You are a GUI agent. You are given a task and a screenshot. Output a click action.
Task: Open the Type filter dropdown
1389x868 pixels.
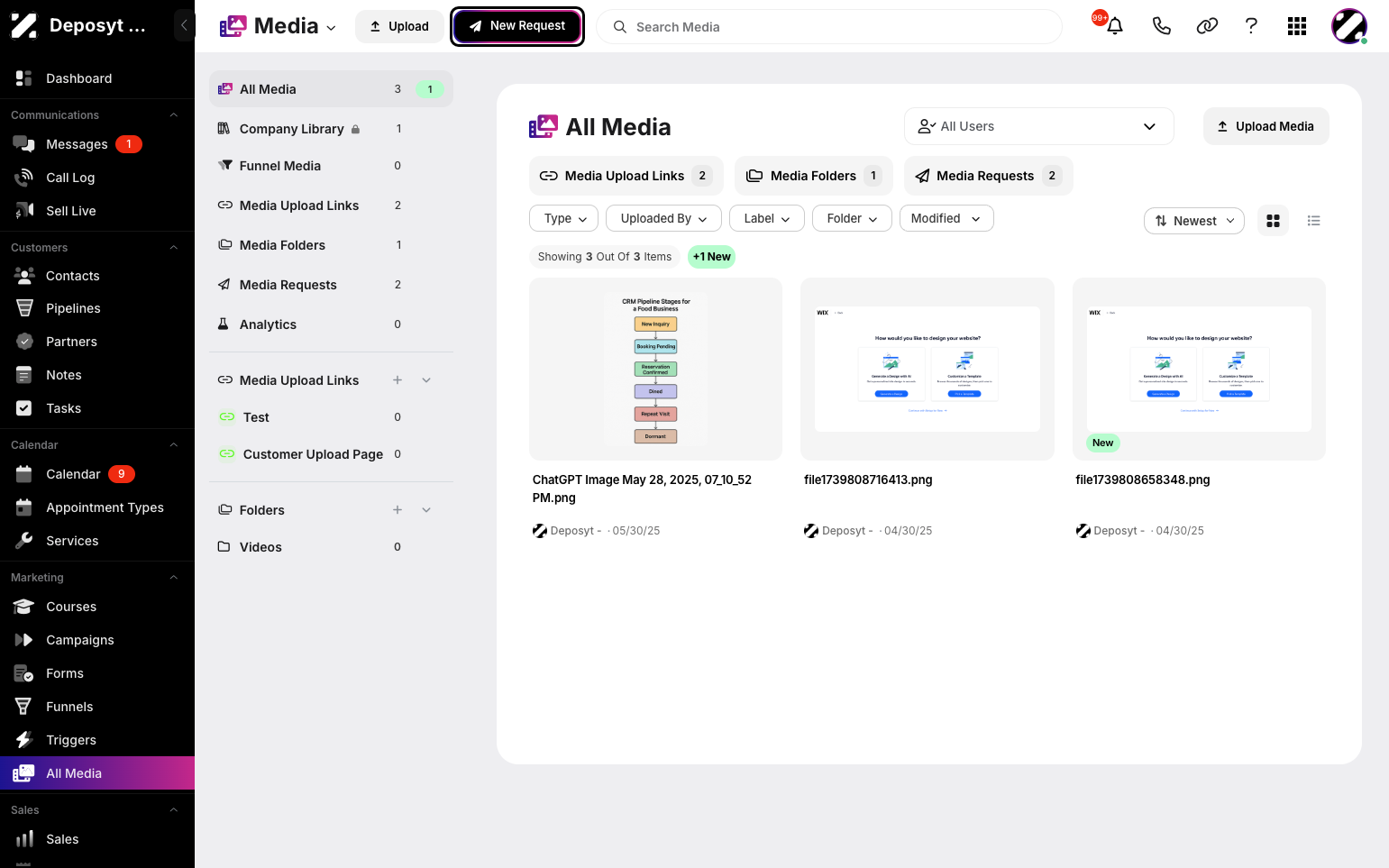click(565, 219)
